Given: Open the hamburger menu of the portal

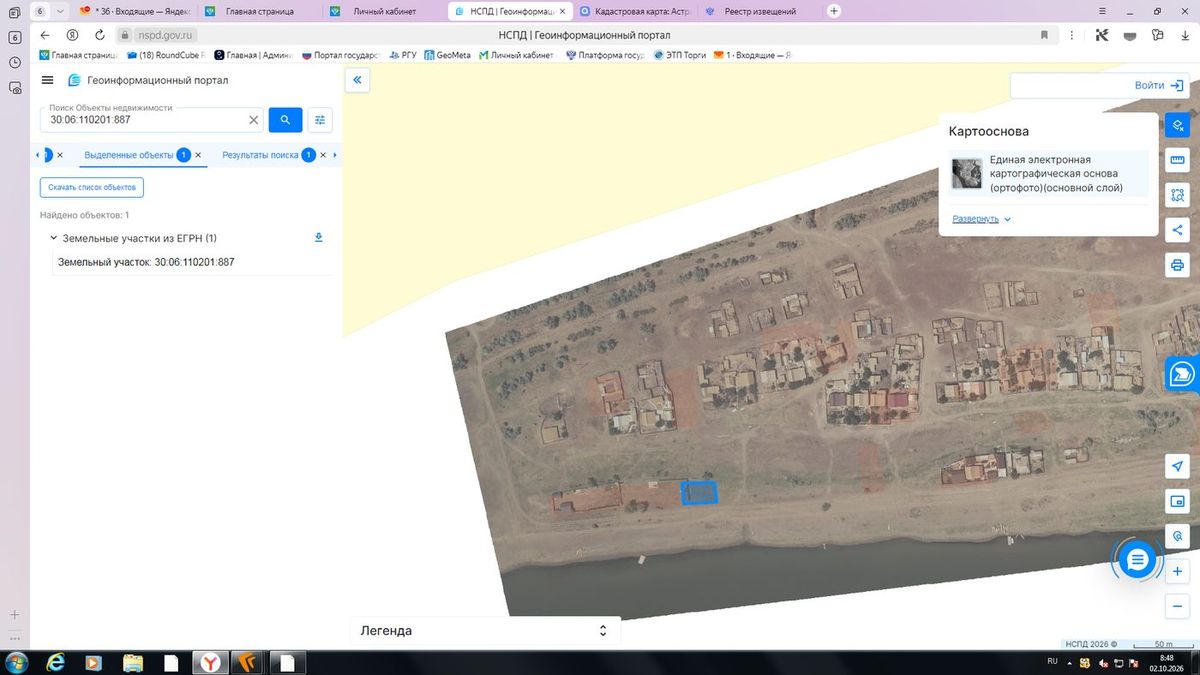Looking at the screenshot, I should click(x=47, y=80).
